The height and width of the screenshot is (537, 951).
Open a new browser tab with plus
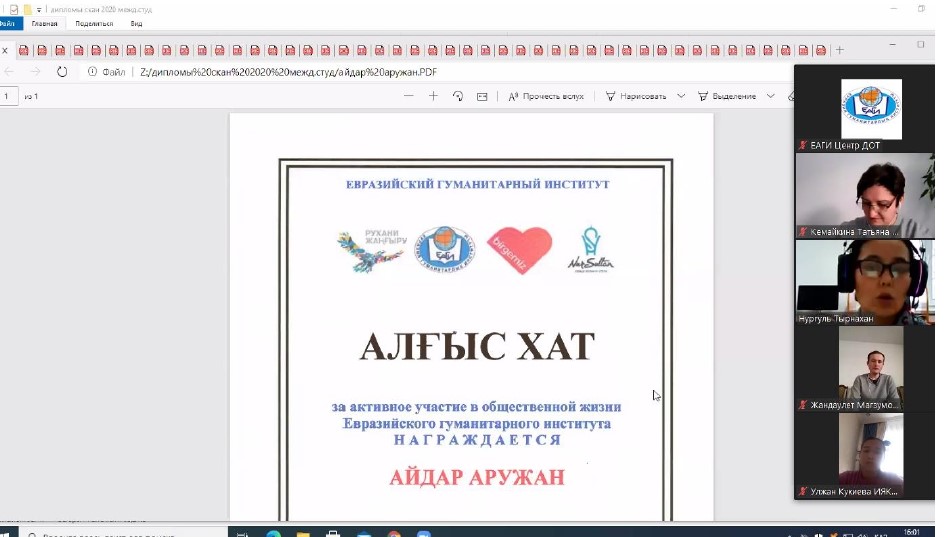[x=839, y=50]
